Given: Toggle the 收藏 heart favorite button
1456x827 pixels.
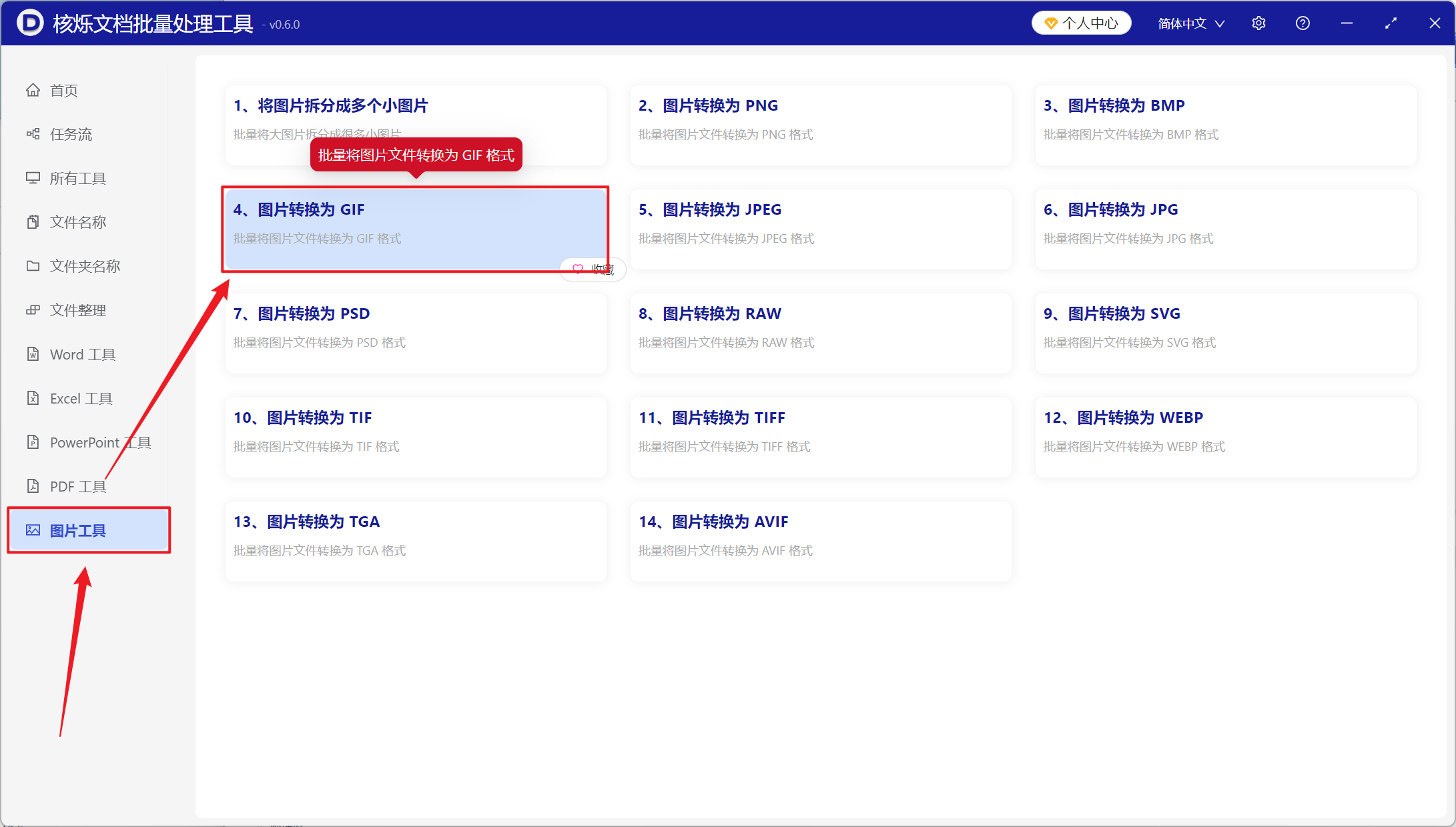Looking at the screenshot, I should pyautogui.click(x=593, y=269).
